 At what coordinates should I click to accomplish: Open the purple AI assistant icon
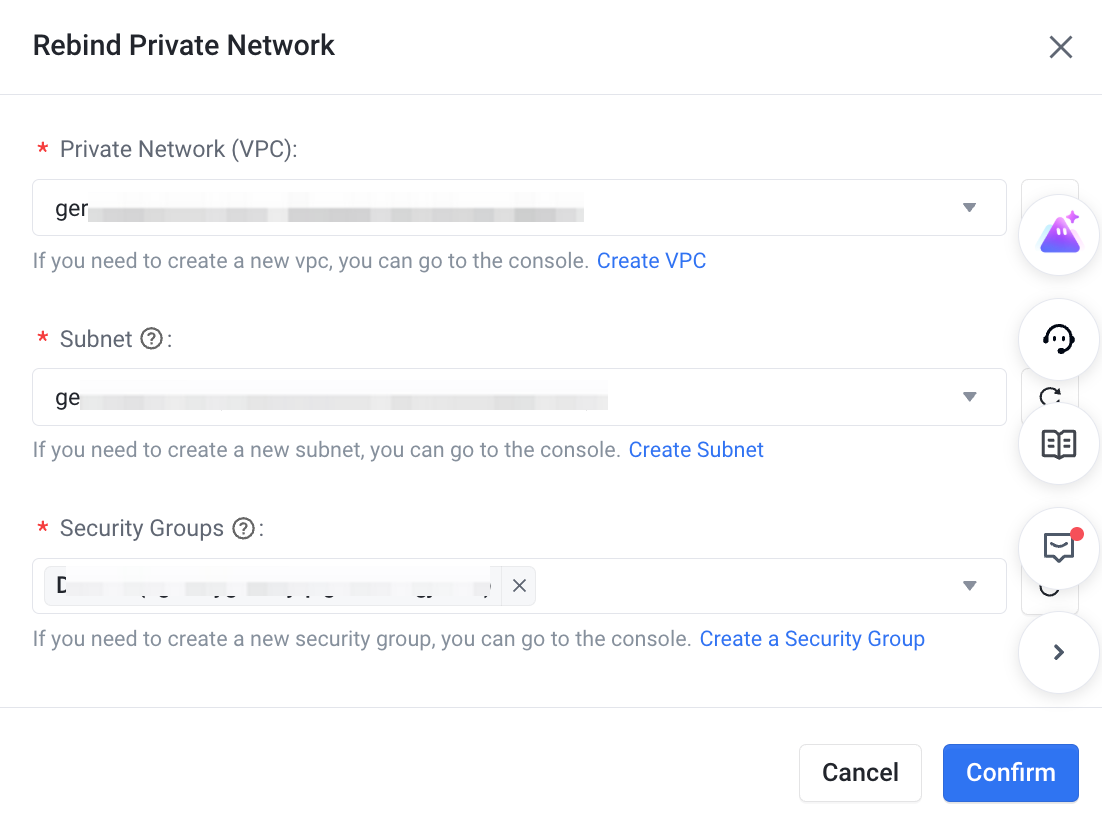coord(1059,234)
